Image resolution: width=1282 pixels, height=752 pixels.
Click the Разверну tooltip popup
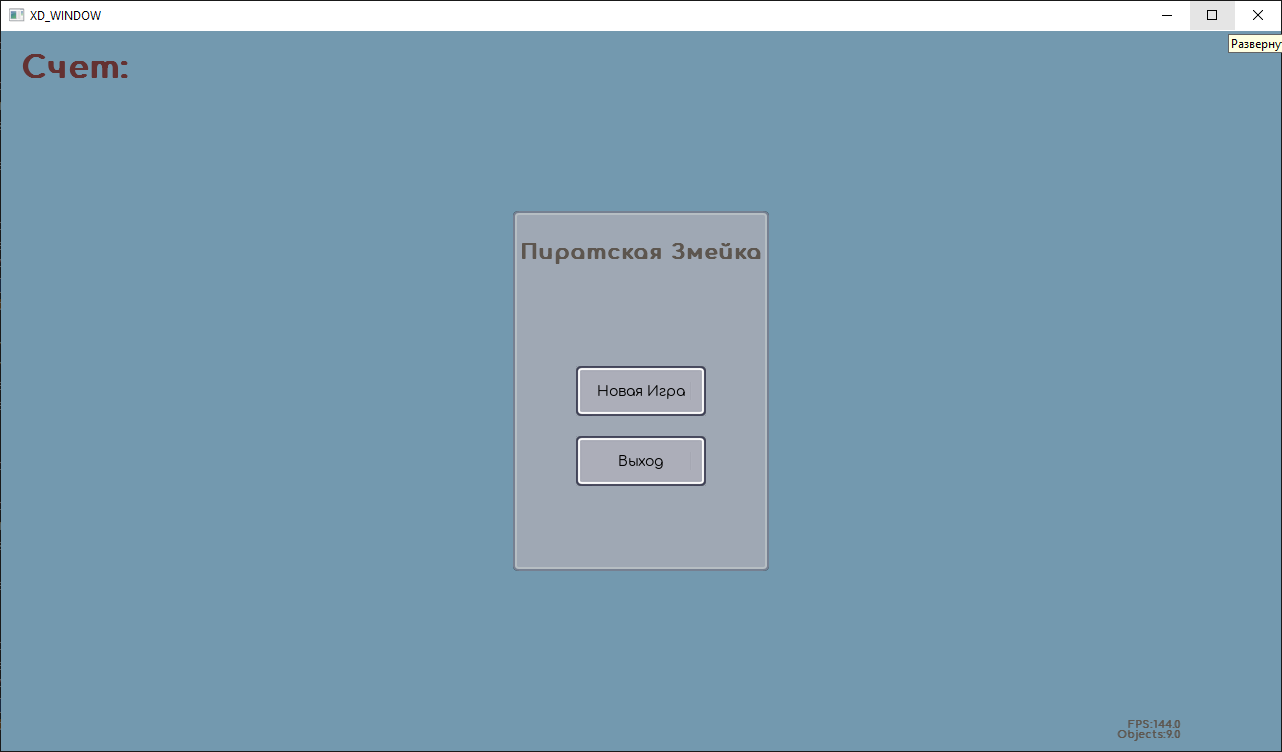(1255, 45)
